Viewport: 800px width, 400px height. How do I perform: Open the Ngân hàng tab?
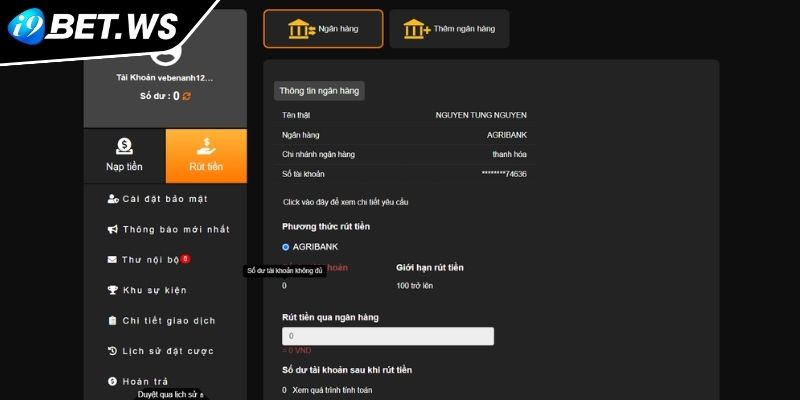(323, 29)
